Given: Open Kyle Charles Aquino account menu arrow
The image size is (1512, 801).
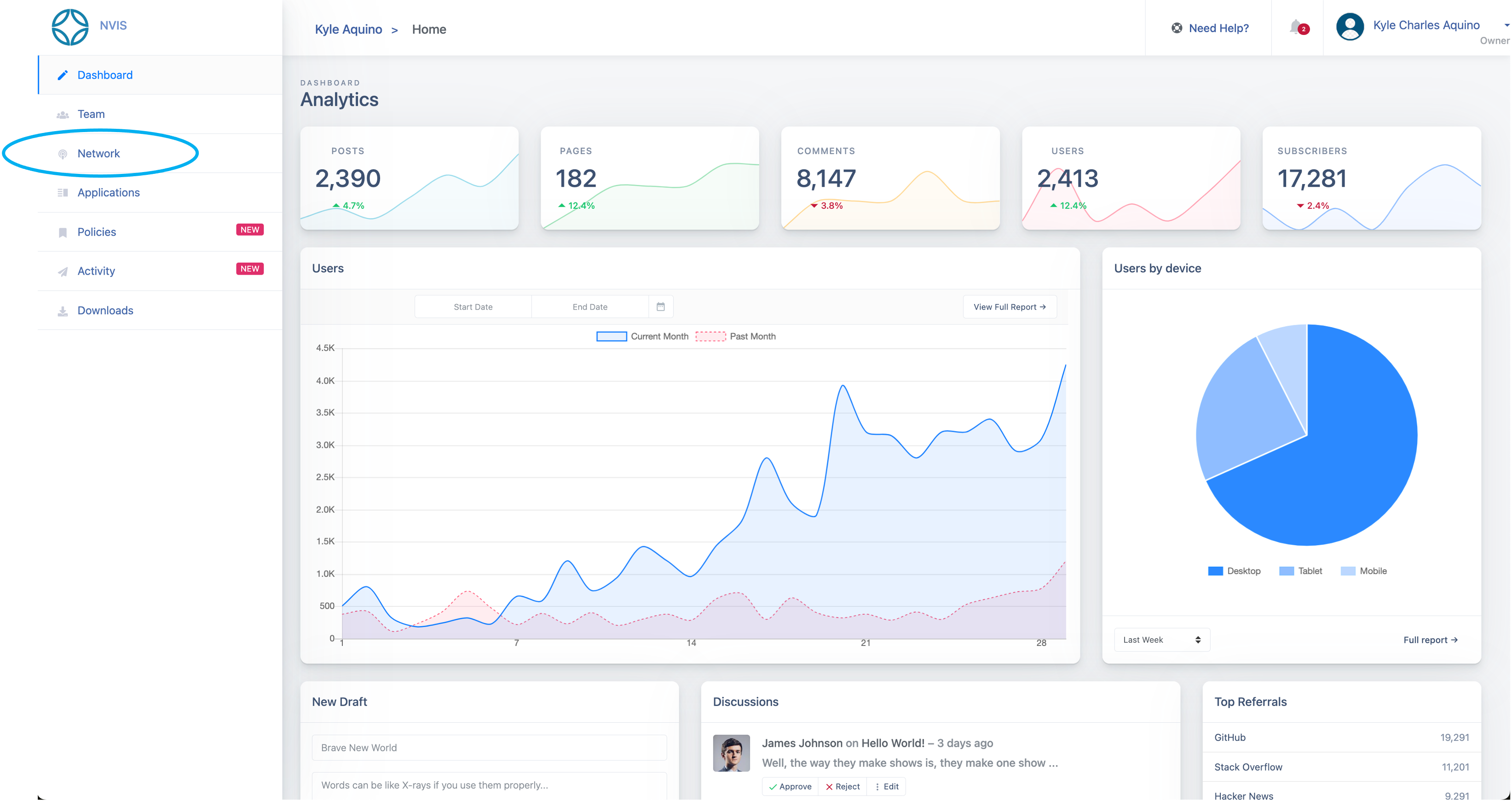Looking at the screenshot, I should pyautogui.click(x=1506, y=25).
